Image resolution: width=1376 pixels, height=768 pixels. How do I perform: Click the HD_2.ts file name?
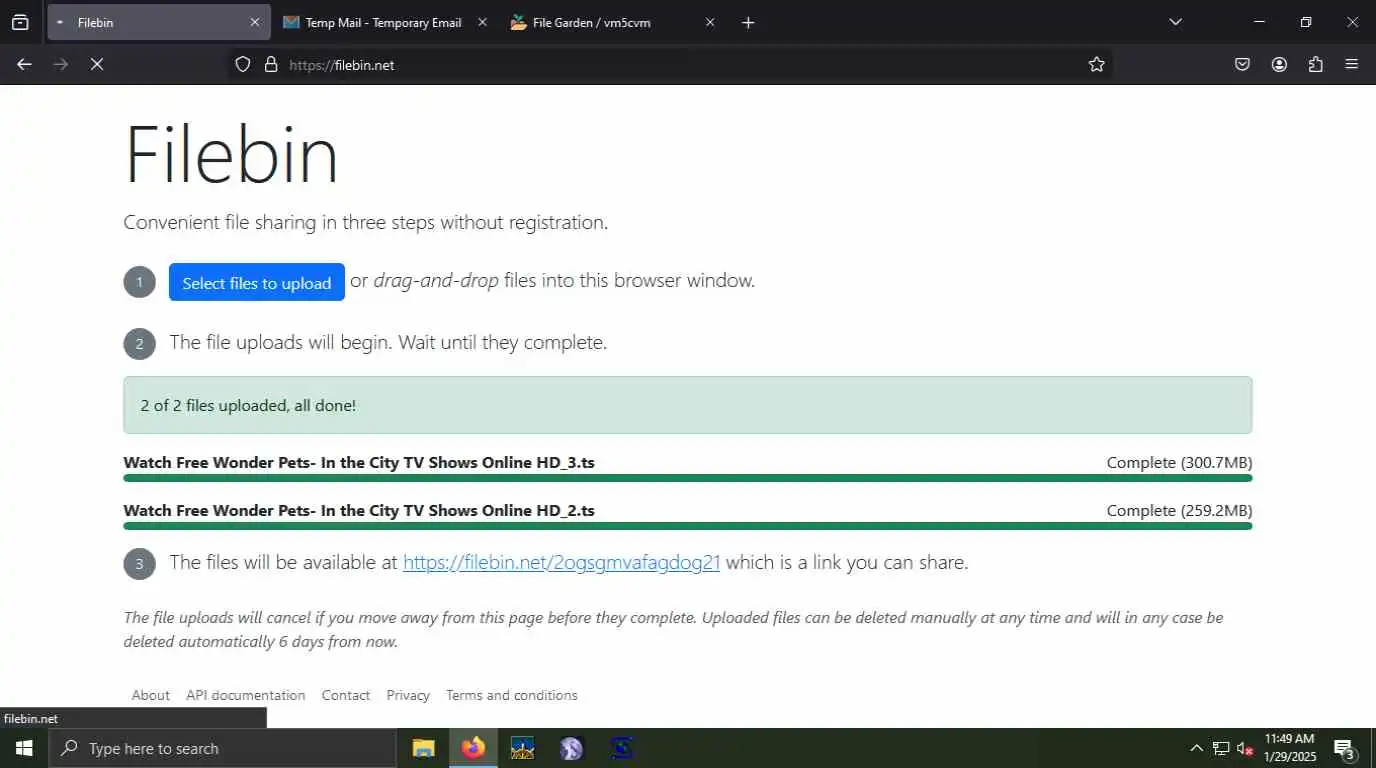click(x=359, y=510)
